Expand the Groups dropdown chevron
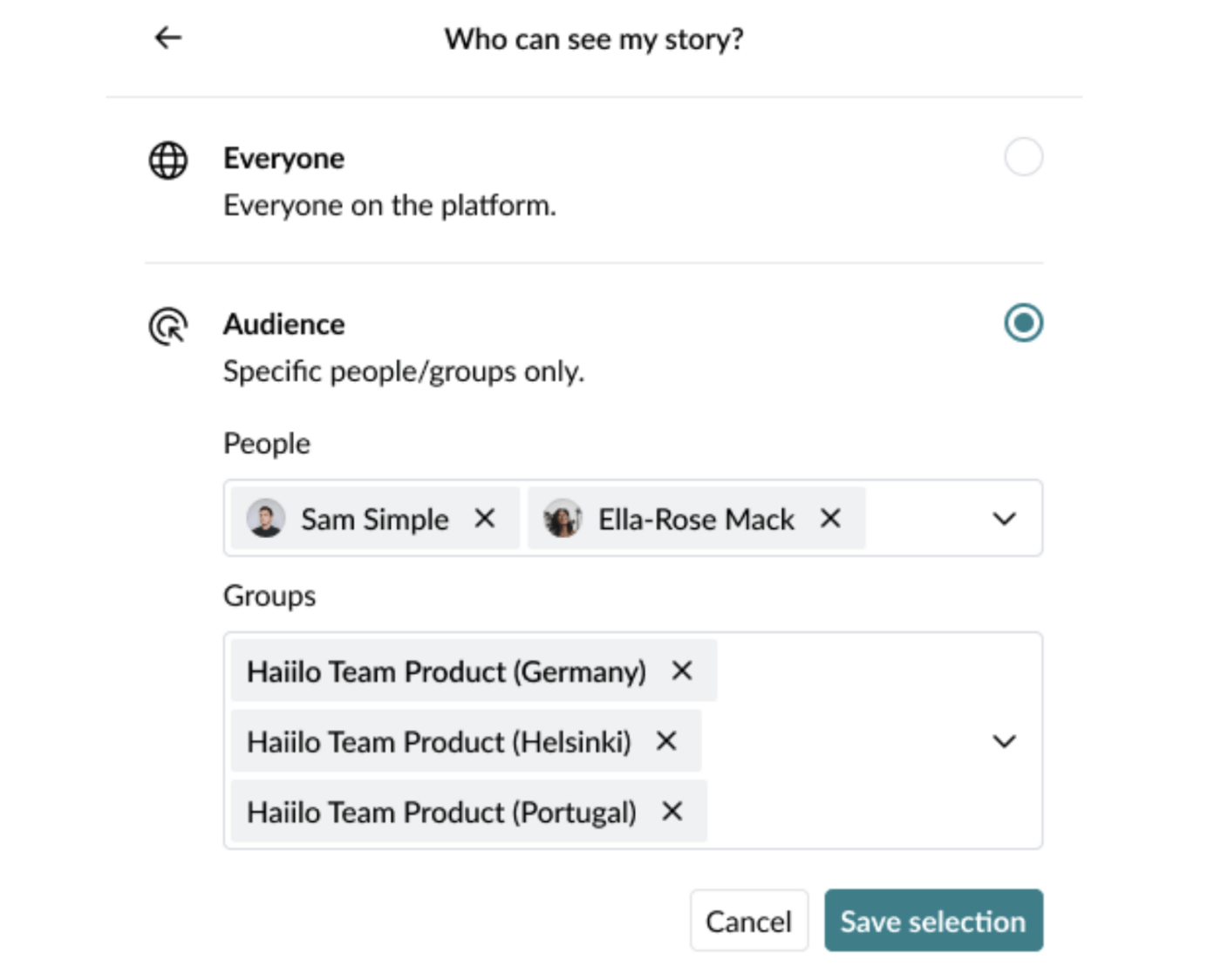This screenshot has width=1221, height=980. click(x=1005, y=741)
